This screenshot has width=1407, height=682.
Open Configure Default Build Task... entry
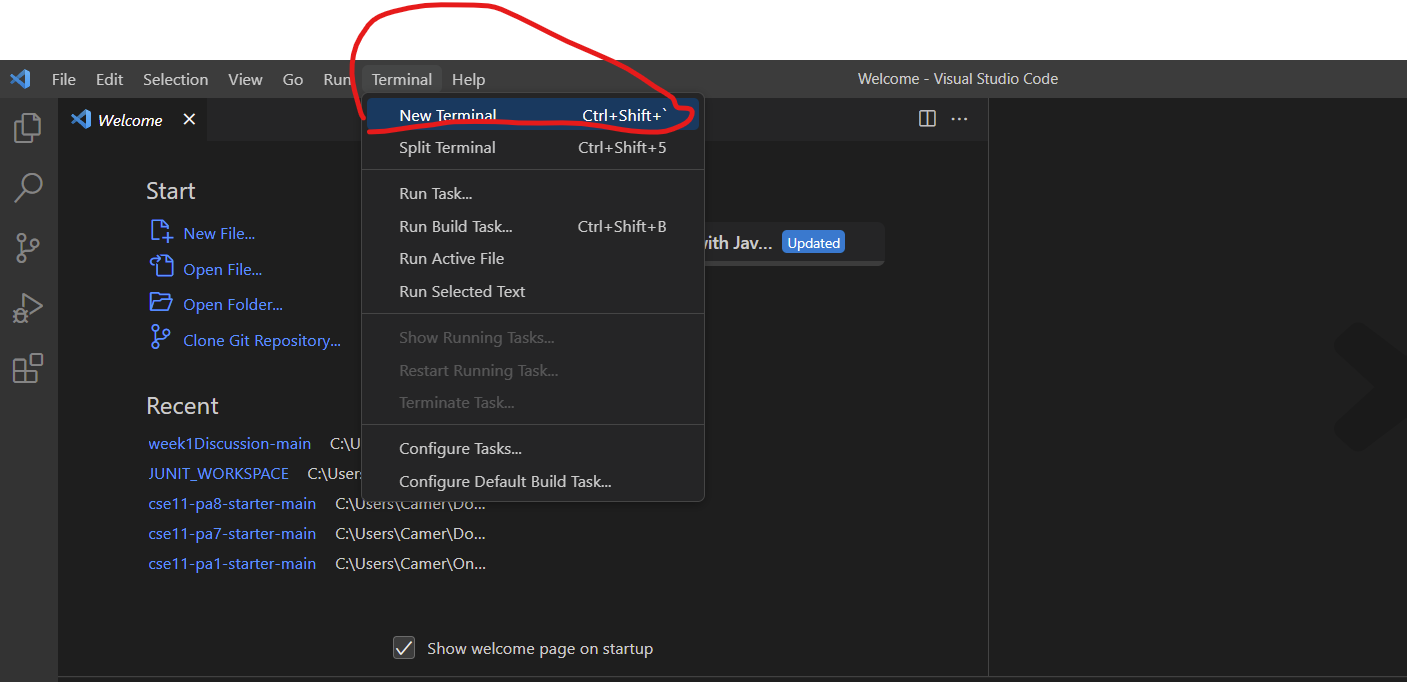505,482
